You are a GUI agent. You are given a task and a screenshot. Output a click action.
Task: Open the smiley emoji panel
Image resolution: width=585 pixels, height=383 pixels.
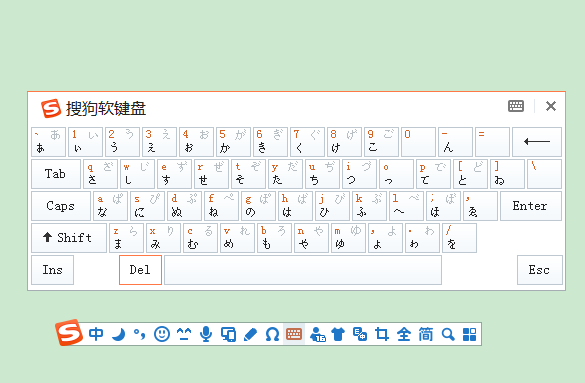[x=162, y=334]
